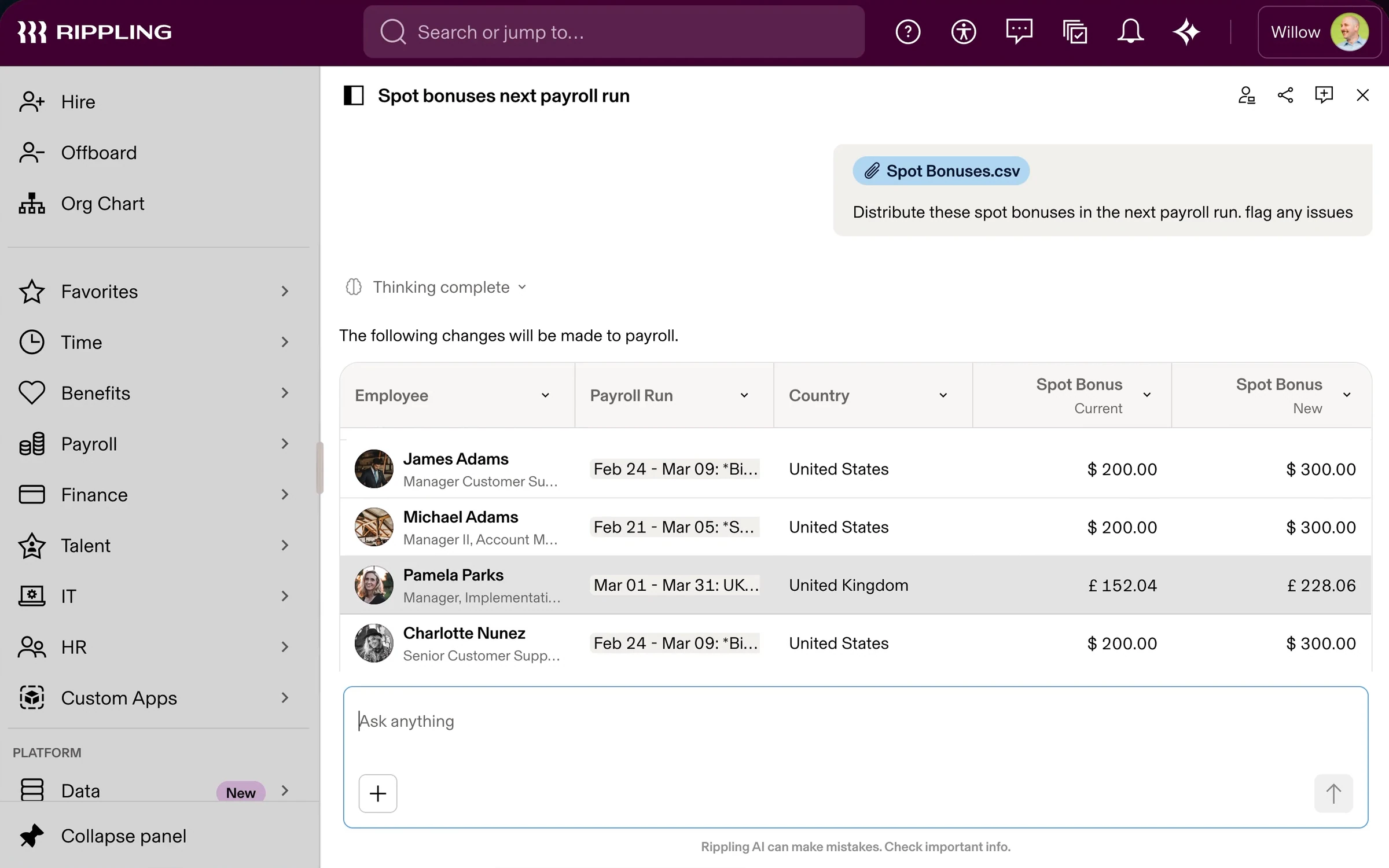
Task: Open the help question mark icon
Action: click(x=907, y=32)
